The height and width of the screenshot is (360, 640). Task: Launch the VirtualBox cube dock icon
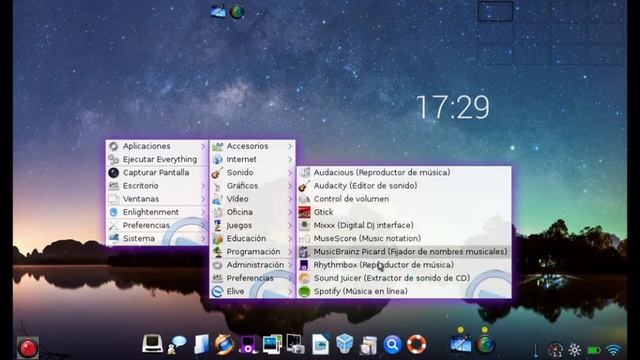(x=344, y=343)
